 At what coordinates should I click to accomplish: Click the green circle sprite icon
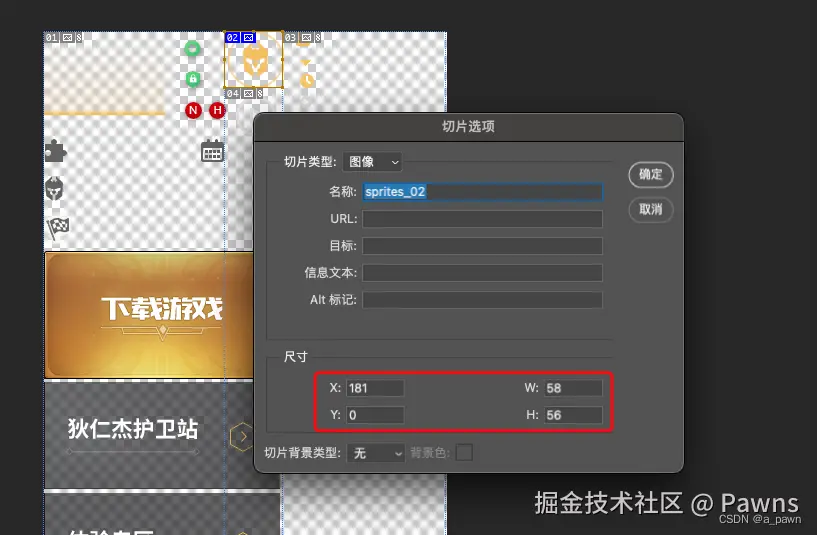click(193, 49)
